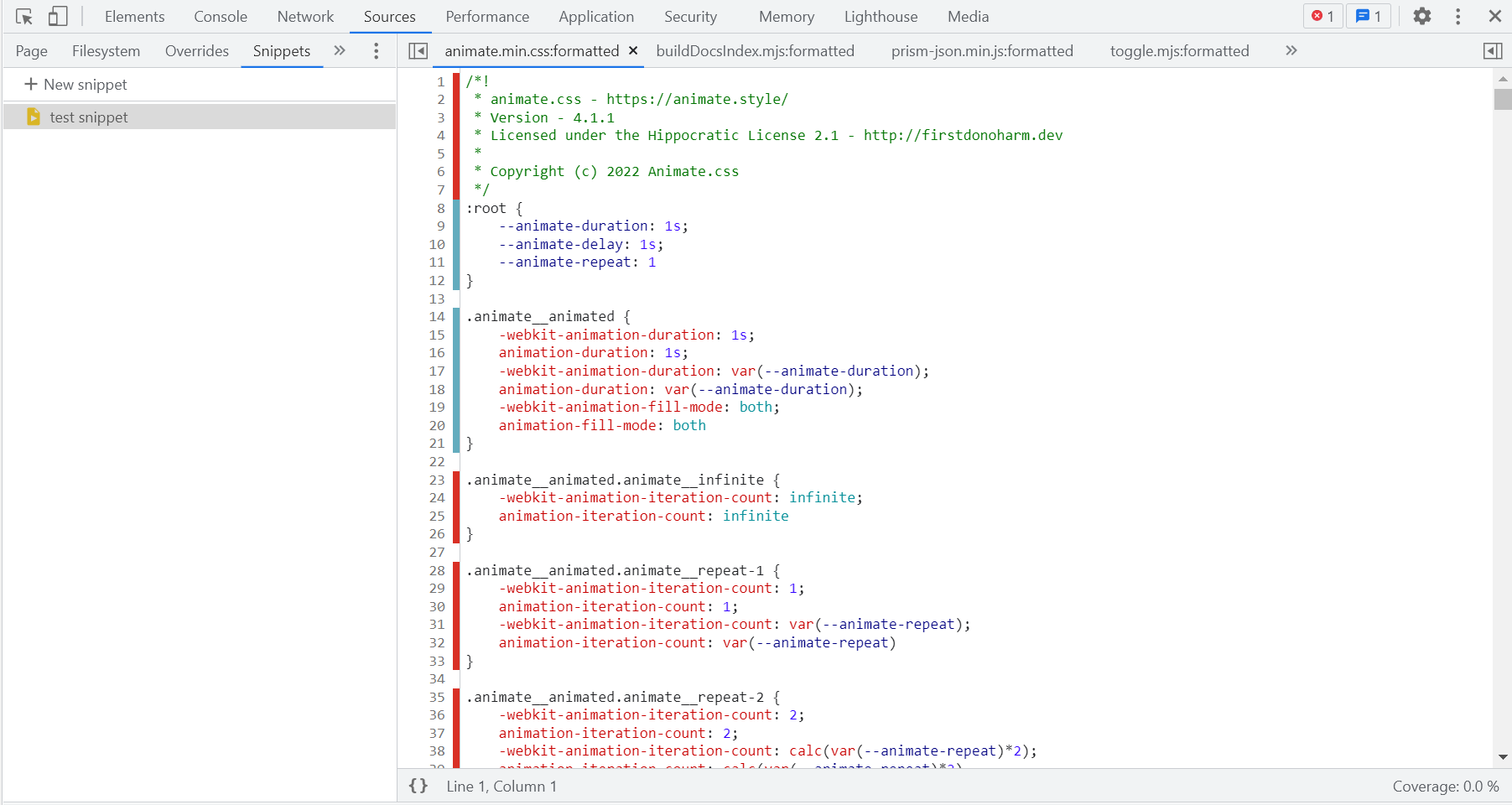Open the Network panel
1512x805 pixels.
coord(305,17)
